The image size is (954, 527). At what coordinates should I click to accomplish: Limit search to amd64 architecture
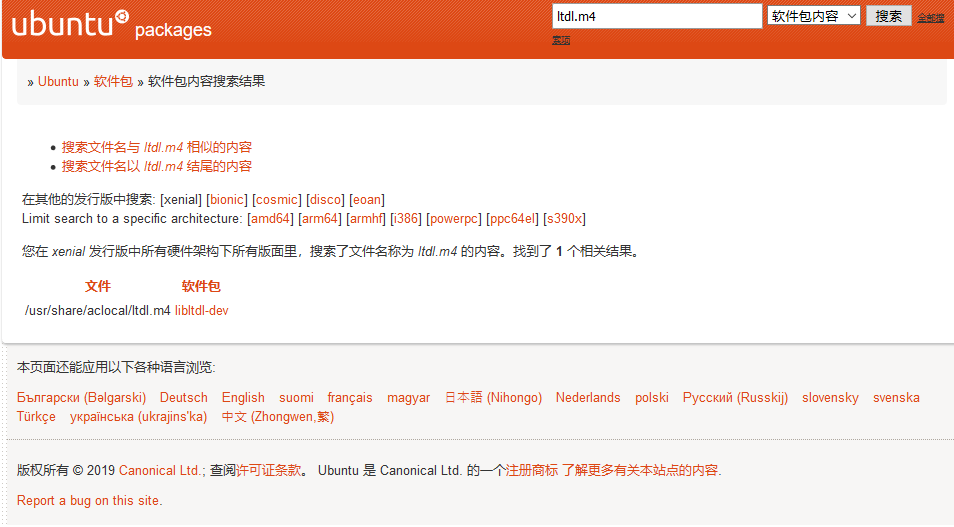point(271,218)
